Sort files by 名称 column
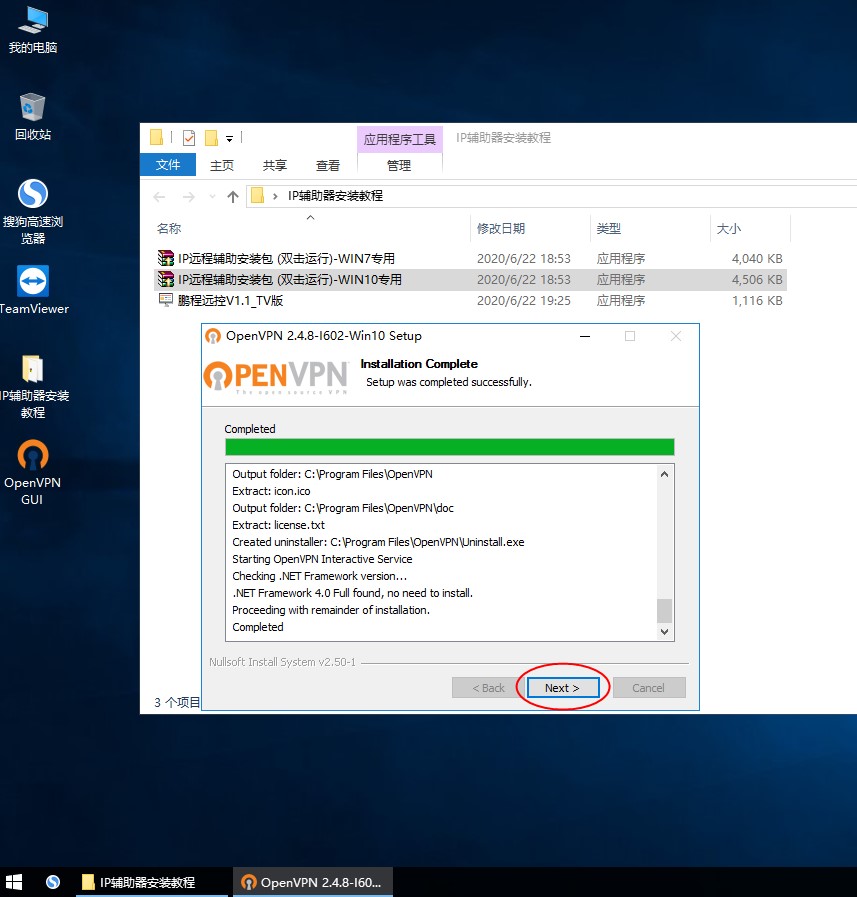This screenshot has width=857, height=897. (169, 228)
